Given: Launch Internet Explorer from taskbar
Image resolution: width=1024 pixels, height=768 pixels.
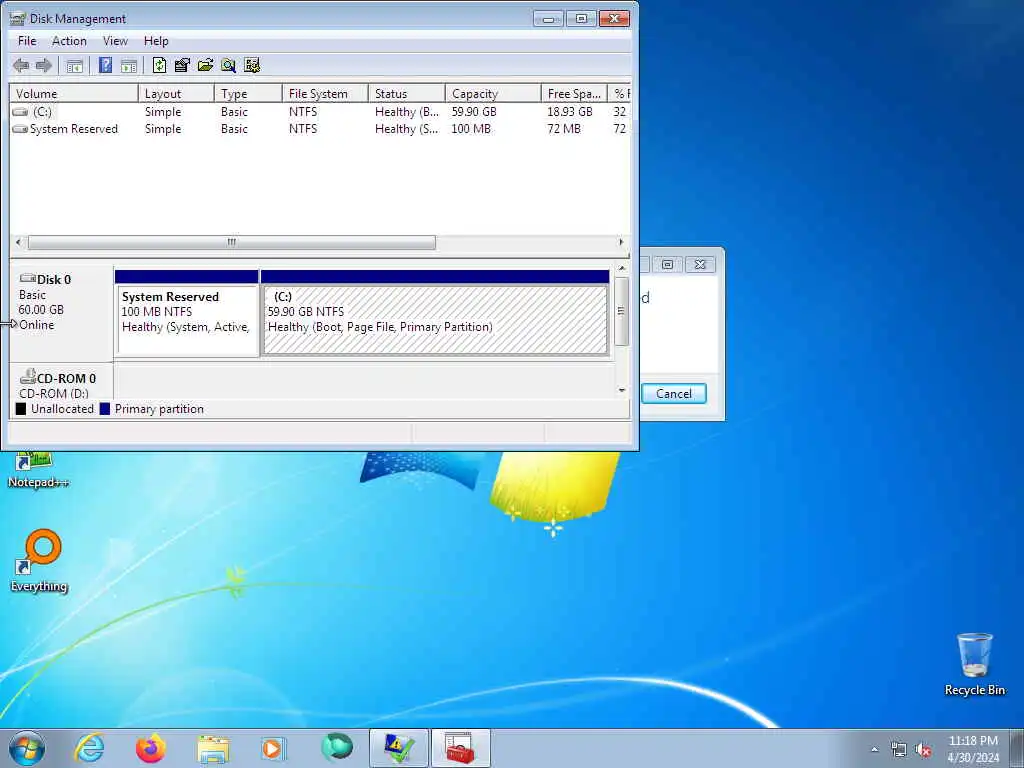Looking at the screenshot, I should pos(89,748).
